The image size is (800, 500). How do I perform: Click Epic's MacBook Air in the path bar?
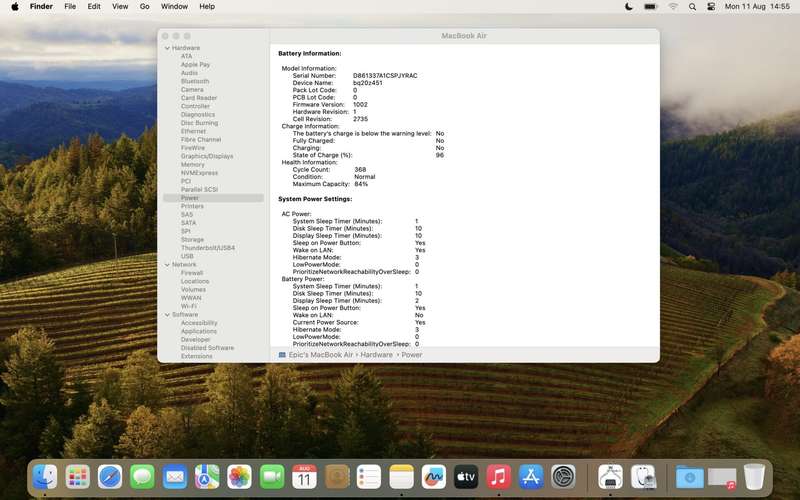(x=321, y=355)
